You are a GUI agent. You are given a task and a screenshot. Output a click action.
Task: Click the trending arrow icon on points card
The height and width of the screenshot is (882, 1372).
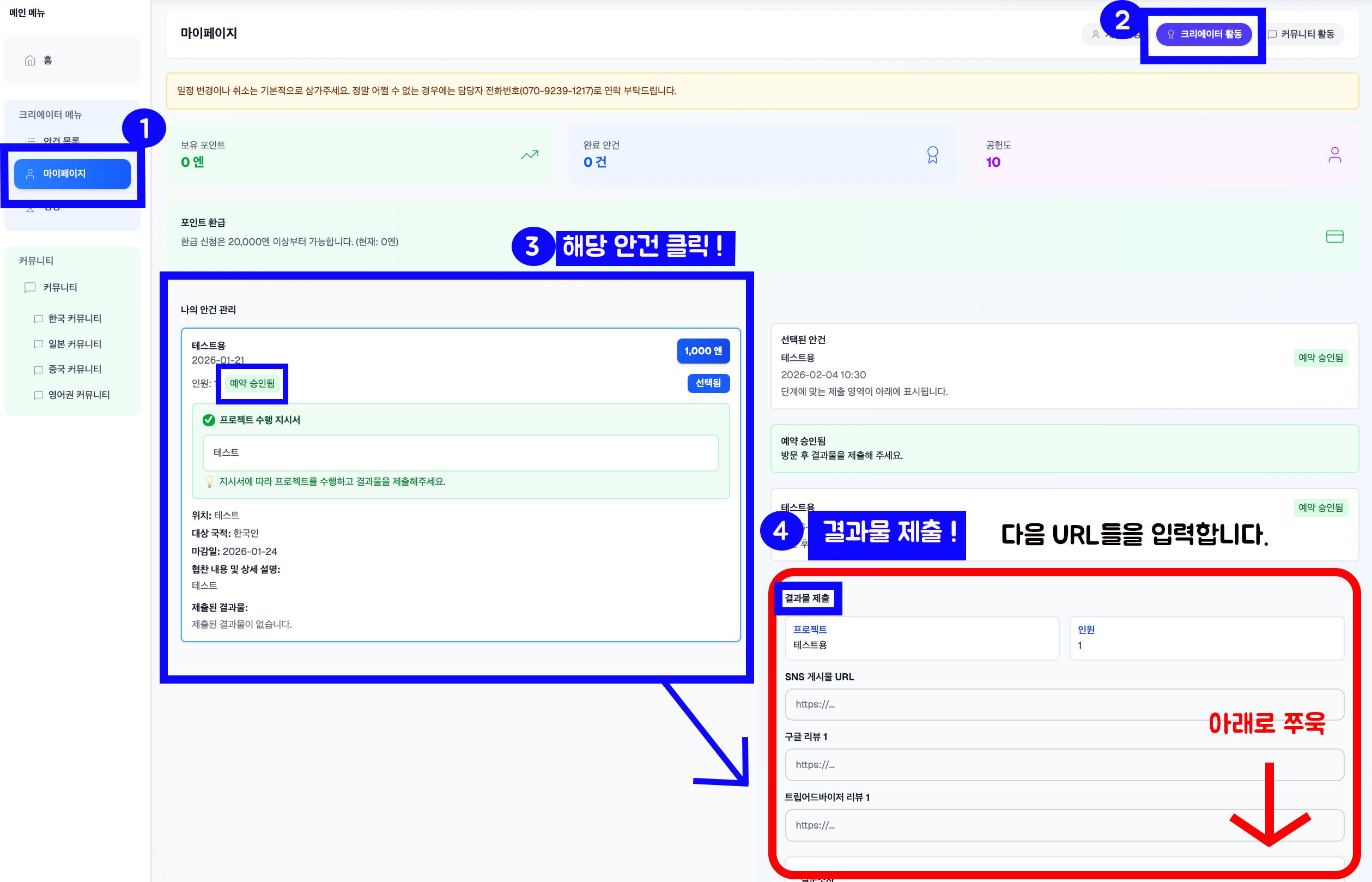[x=530, y=155]
